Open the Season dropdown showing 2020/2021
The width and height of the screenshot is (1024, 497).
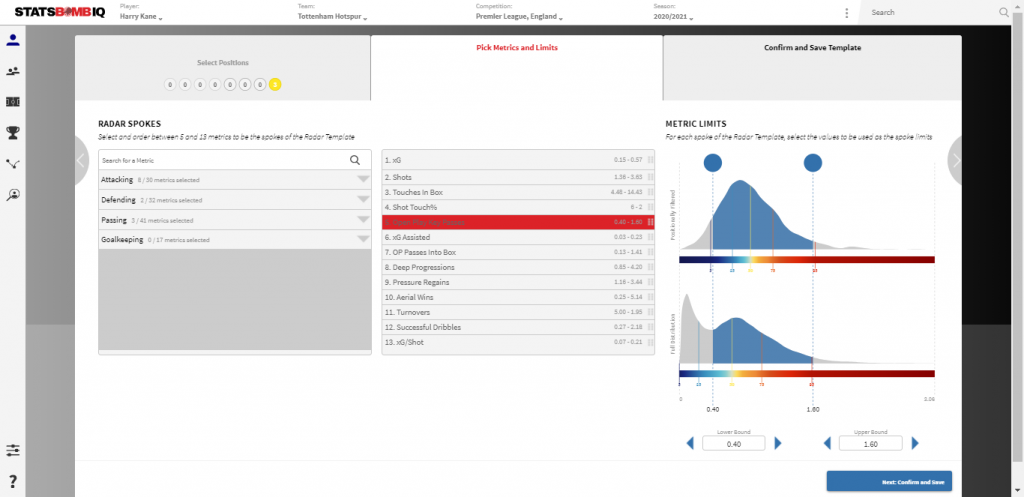(x=673, y=18)
